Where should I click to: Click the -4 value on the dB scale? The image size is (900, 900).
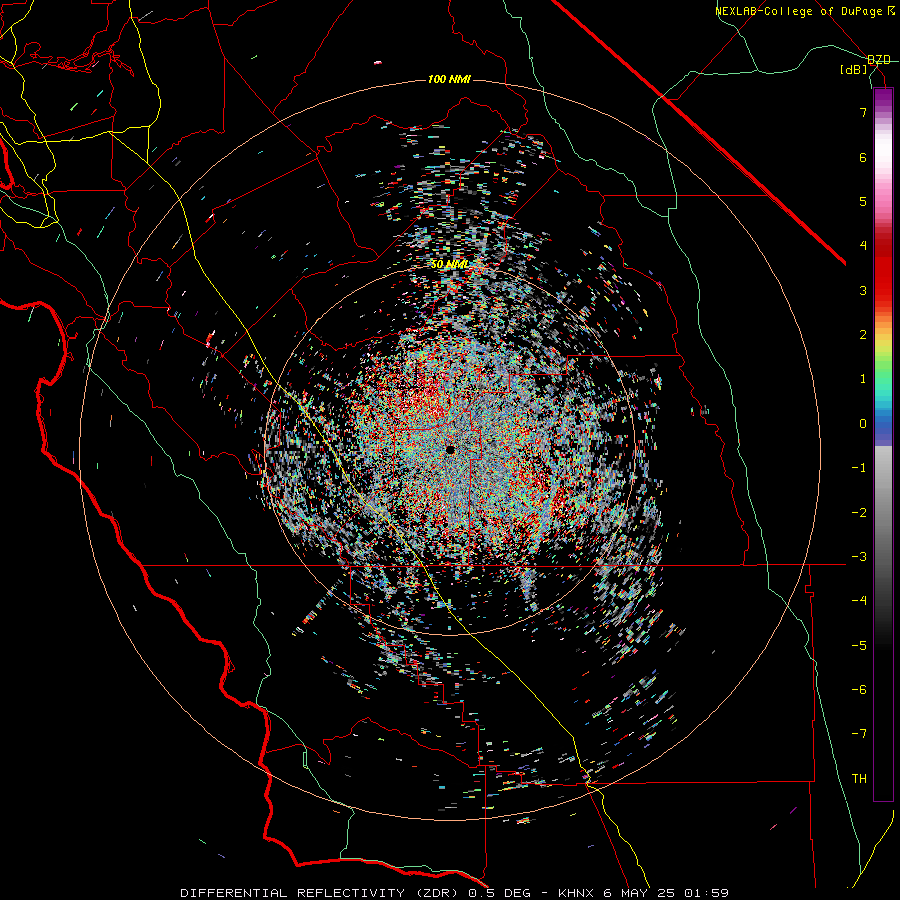tap(859, 601)
